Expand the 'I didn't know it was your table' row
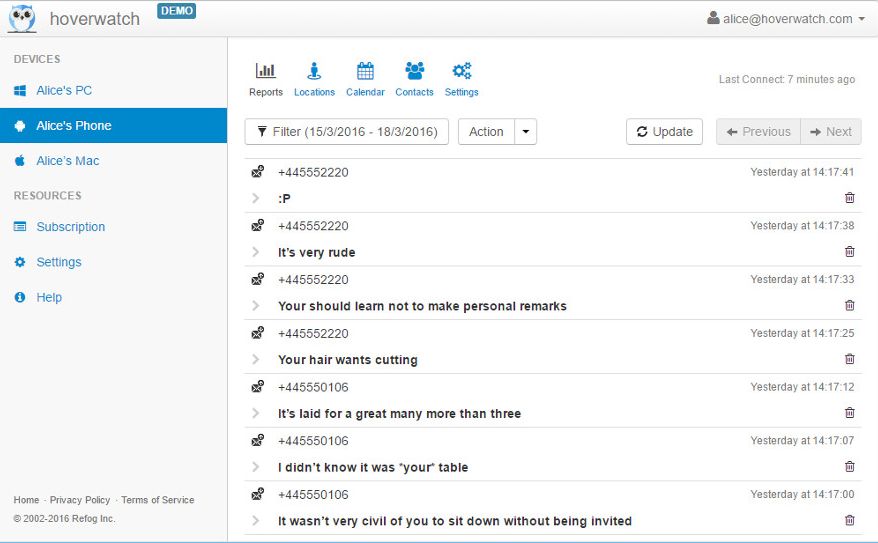878x543 pixels. pos(256,467)
